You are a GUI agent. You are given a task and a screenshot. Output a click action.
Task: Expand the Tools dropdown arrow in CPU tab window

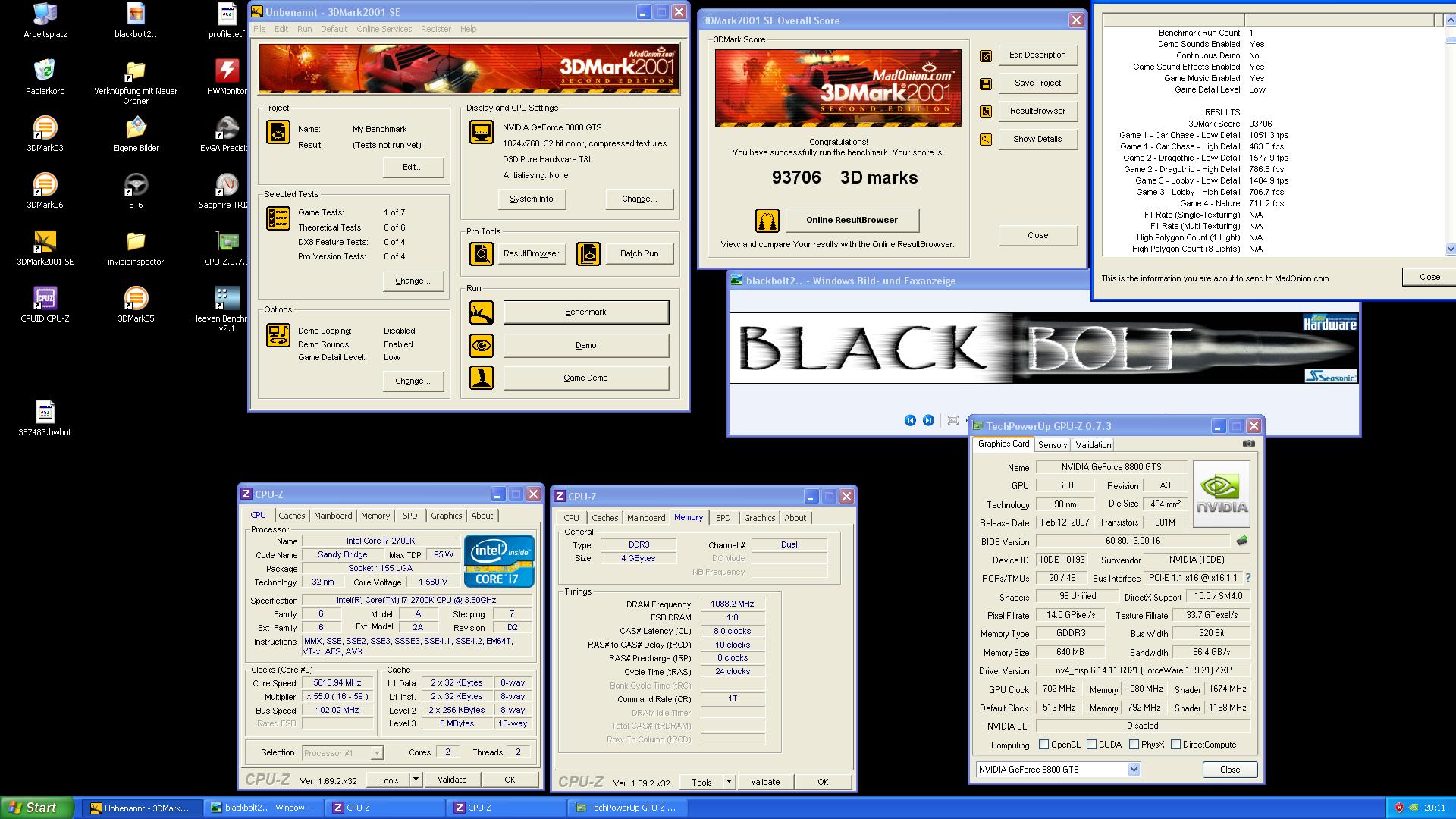[x=416, y=780]
